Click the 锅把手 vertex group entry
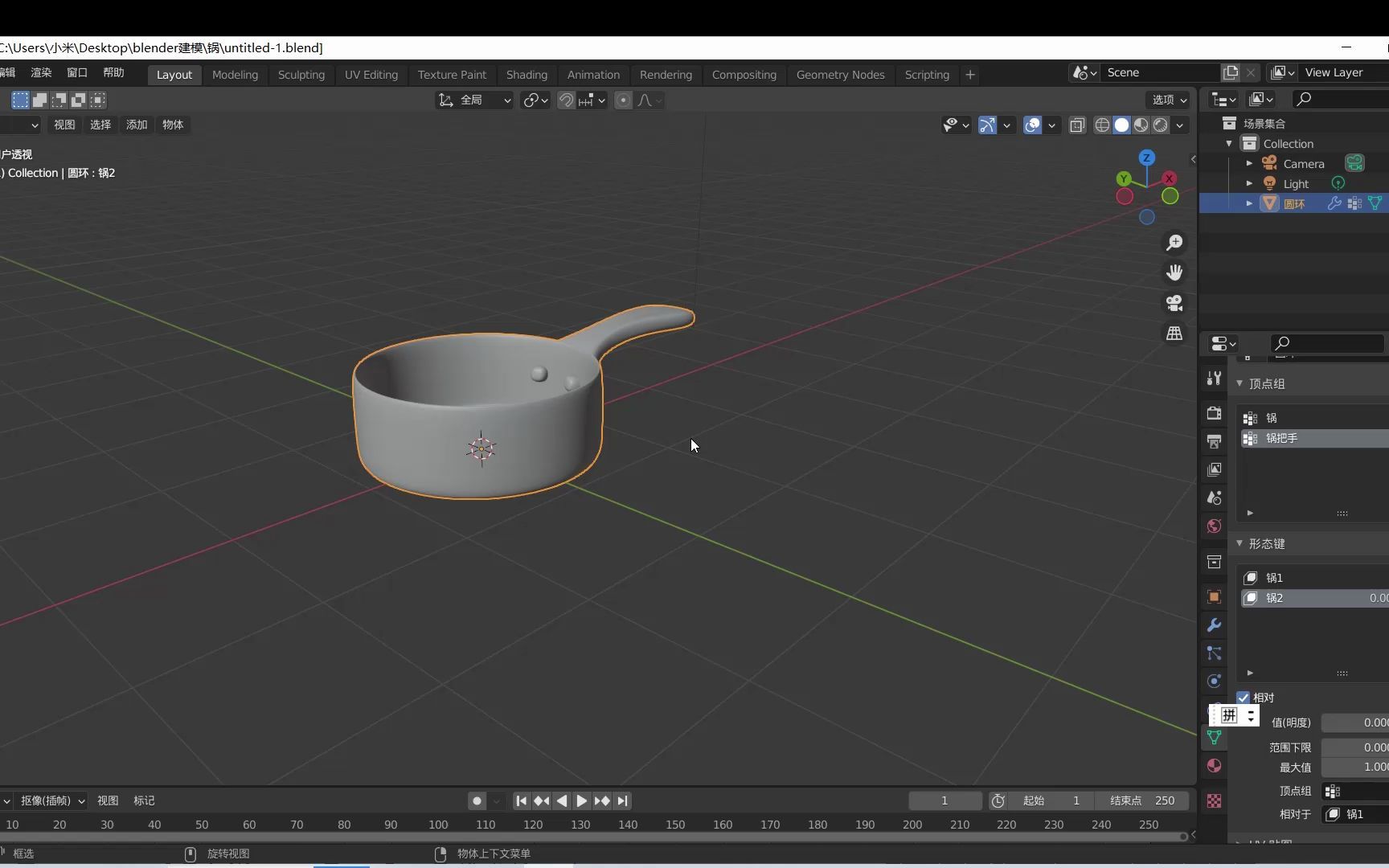The image size is (1389, 868). pyautogui.click(x=1284, y=438)
